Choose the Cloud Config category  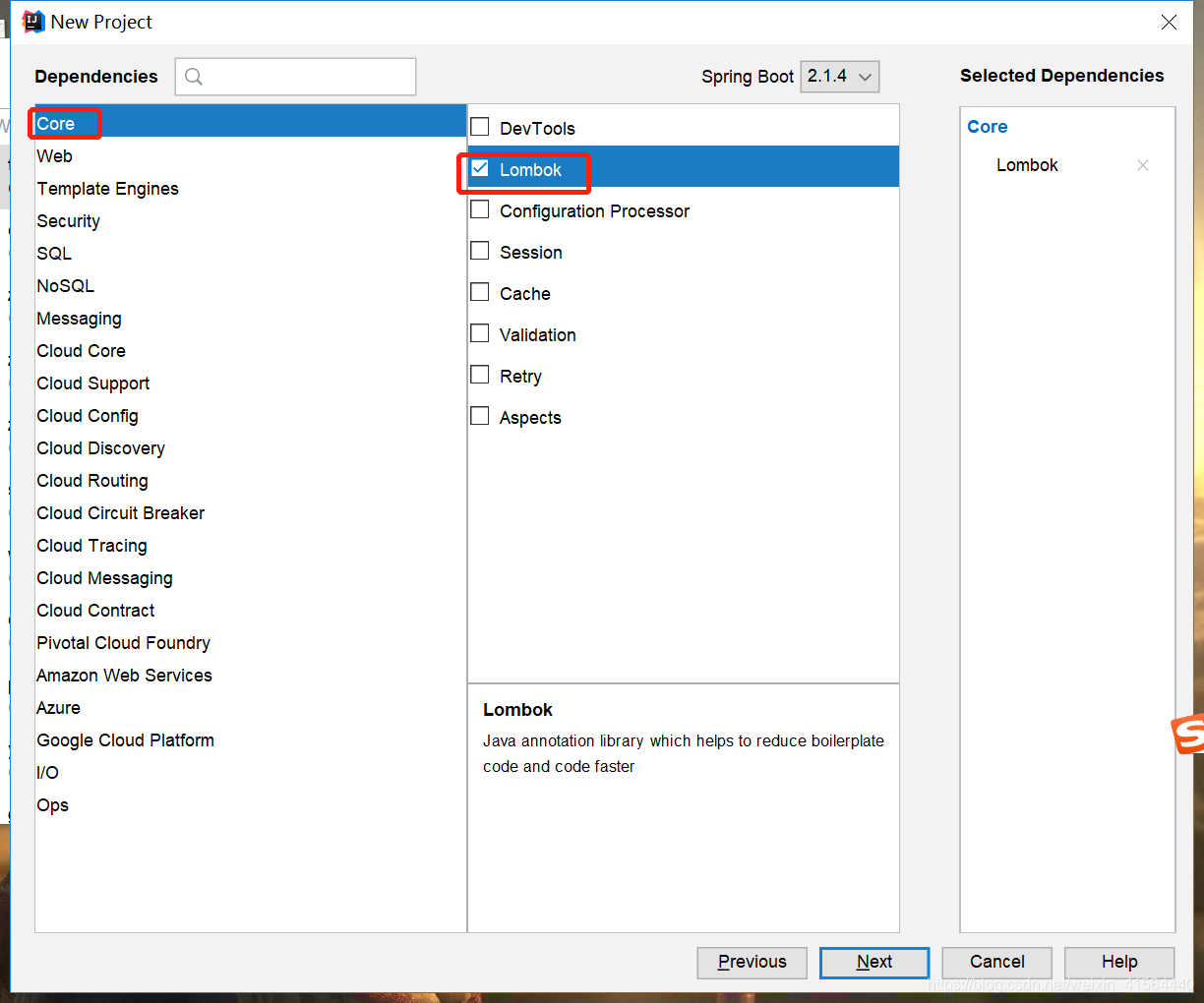pos(251,416)
